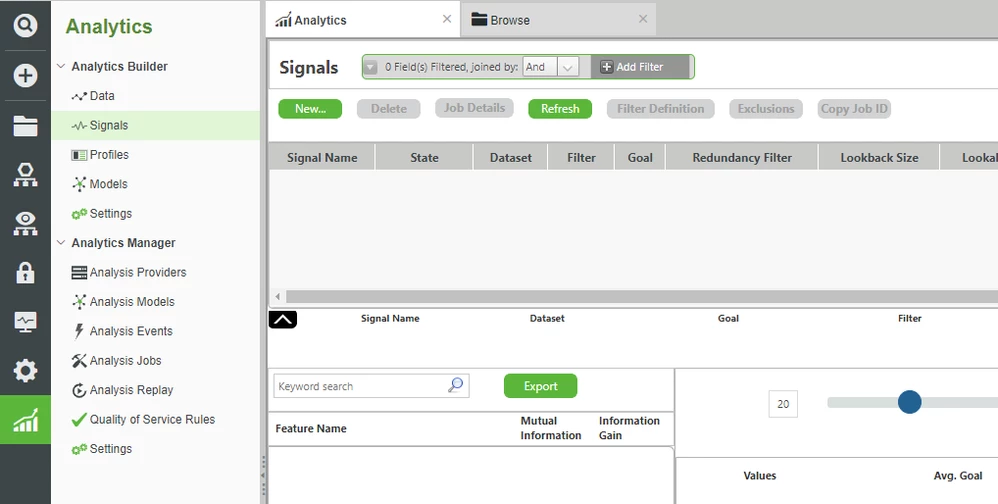Screen dimensions: 998x504
Task: Open the monitor screen icon in left rail
Action: [x=25, y=322]
